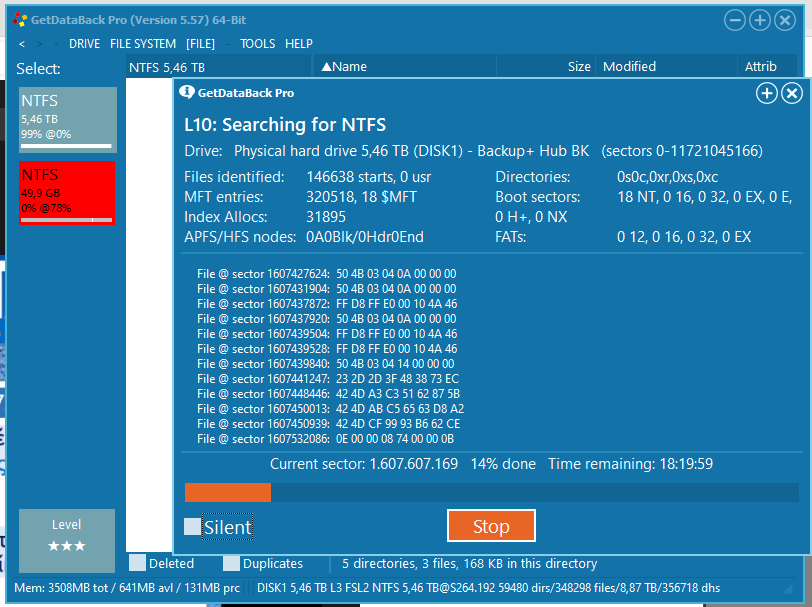This screenshot has height=607, width=812.
Task: Click the Level three-star button
Action: [x=67, y=540]
